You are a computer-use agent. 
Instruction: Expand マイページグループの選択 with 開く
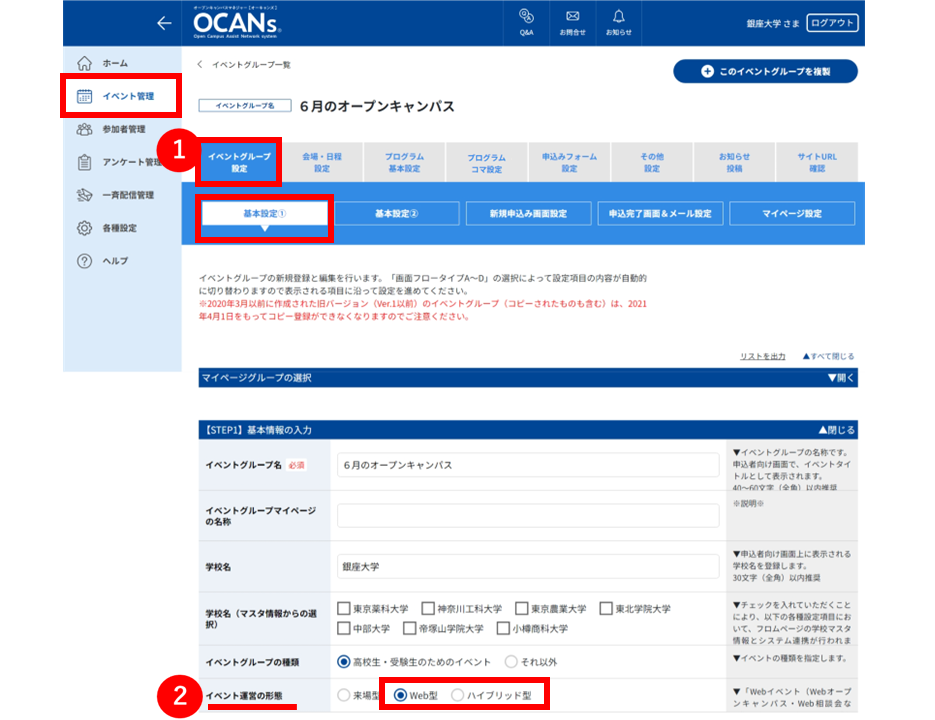point(841,378)
